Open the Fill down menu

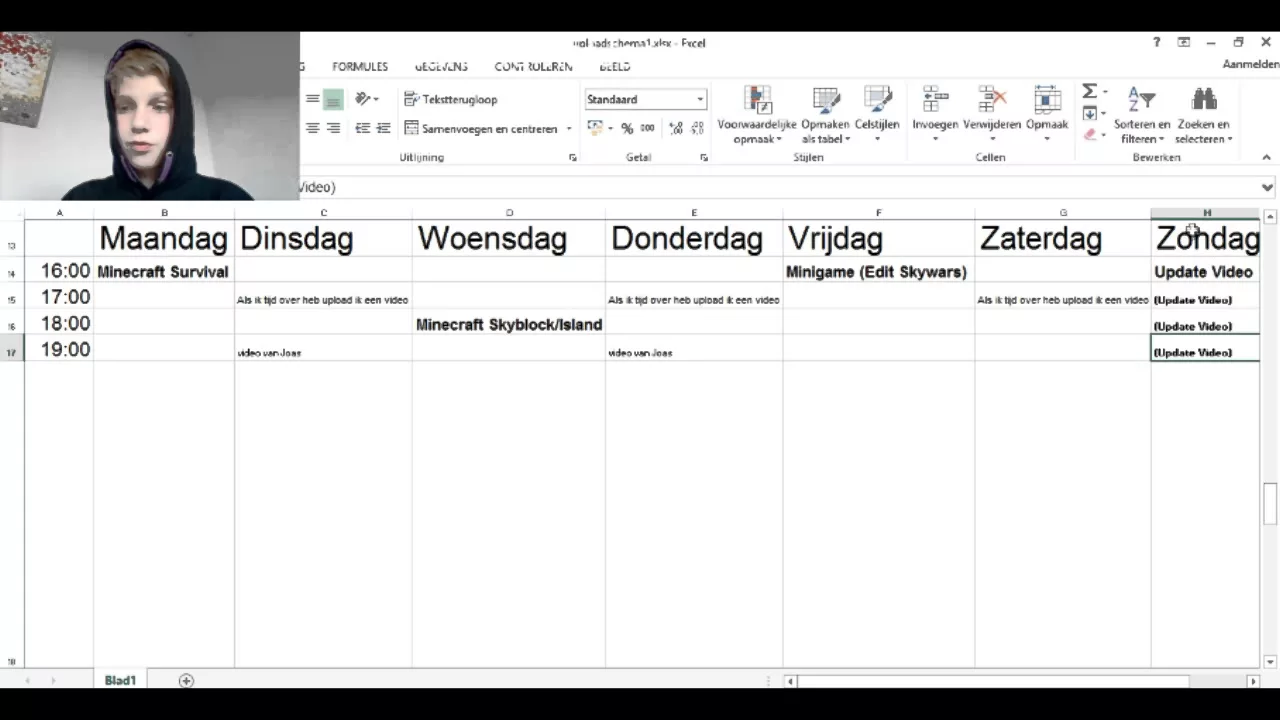coord(1094,113)
